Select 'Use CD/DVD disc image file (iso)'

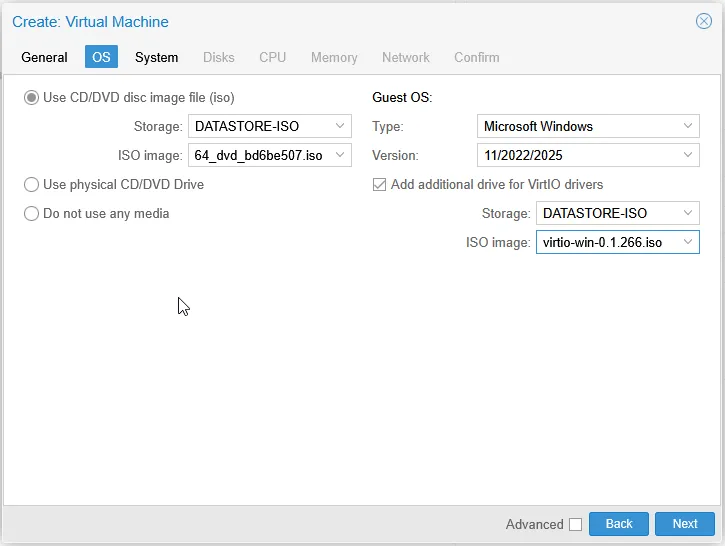tap(32, 98)
